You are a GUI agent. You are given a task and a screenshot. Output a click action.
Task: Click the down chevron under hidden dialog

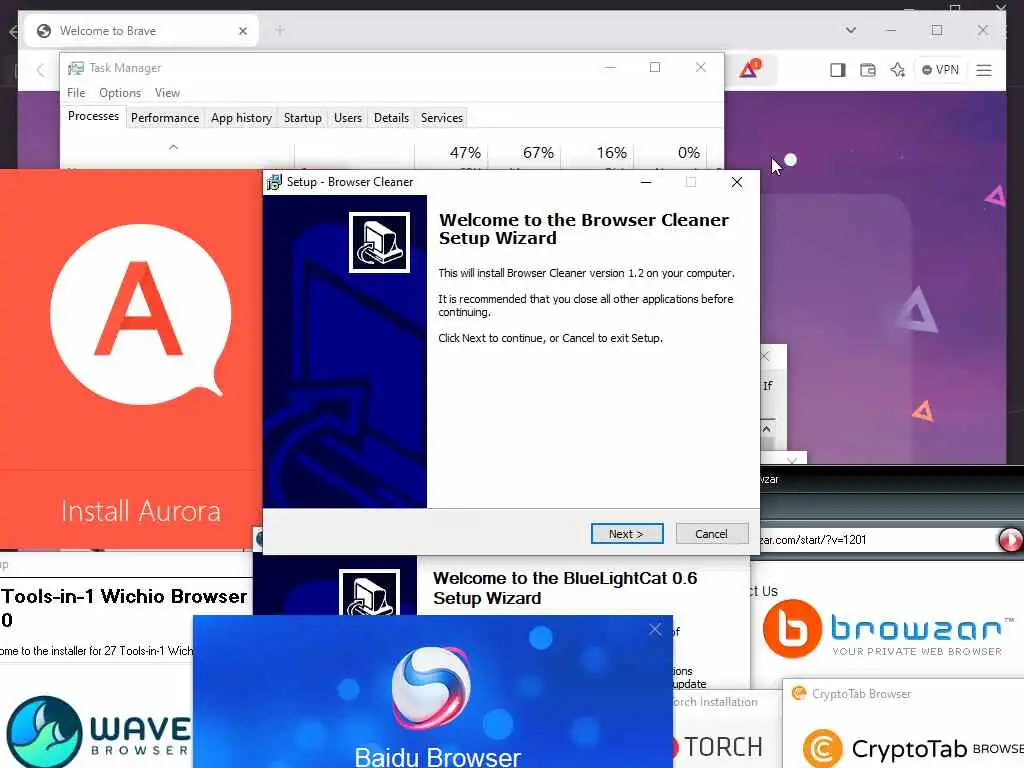pos(792,459)
